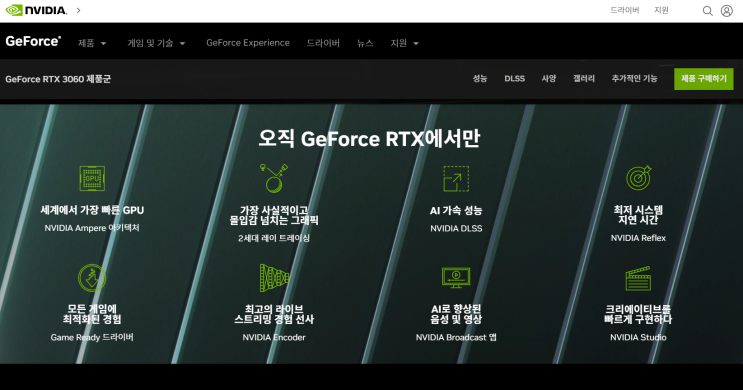Image resolution: width=743 pixels, height=390 pixels.
Task: Click GeForce RTX 3060 제품군 title
Action: [58, 79]
